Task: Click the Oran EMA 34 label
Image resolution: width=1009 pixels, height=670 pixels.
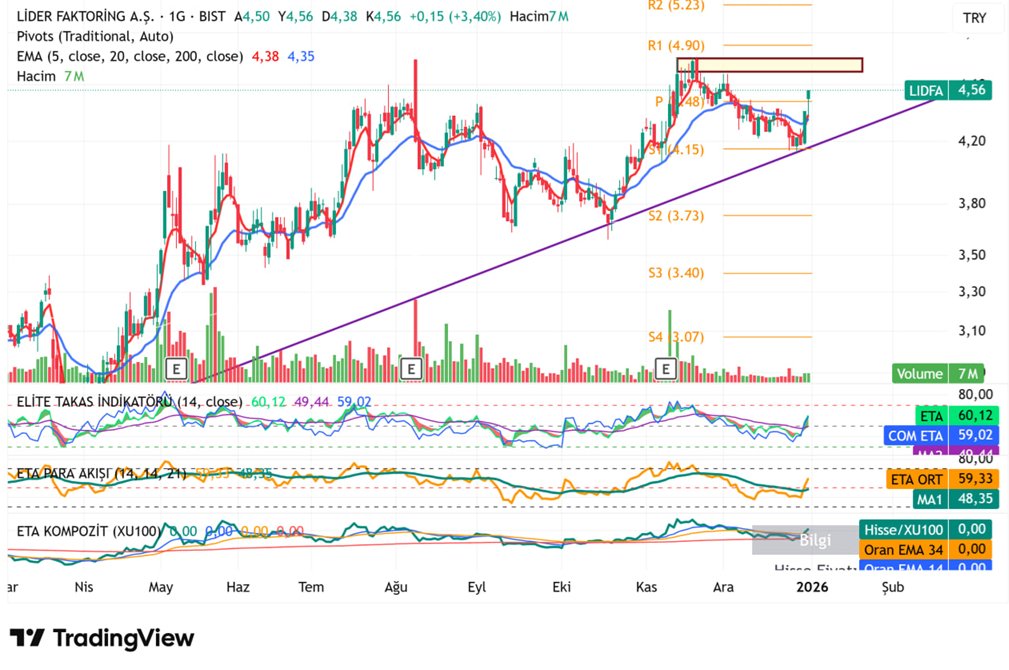Action: [x=925, y=550]
